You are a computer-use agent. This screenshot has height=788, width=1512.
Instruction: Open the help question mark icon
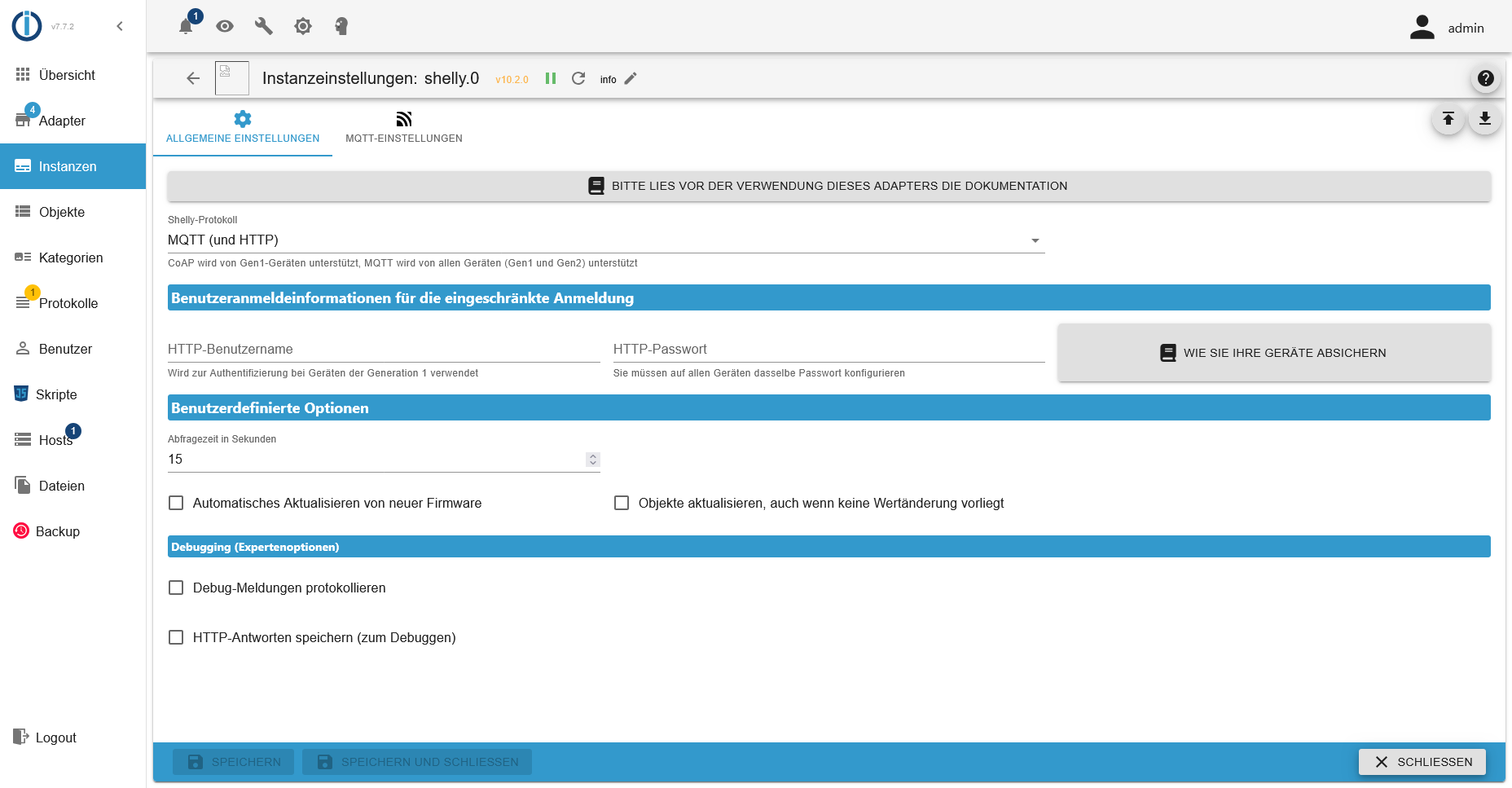1485,78
